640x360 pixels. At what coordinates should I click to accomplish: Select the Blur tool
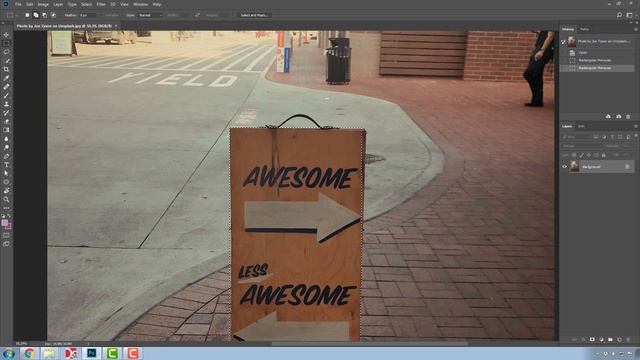6,139
